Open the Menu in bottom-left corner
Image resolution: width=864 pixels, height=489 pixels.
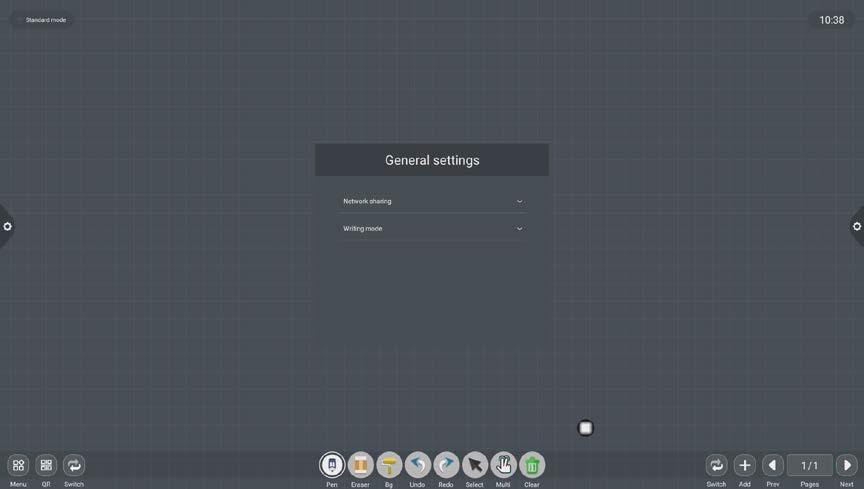[18, 465]
